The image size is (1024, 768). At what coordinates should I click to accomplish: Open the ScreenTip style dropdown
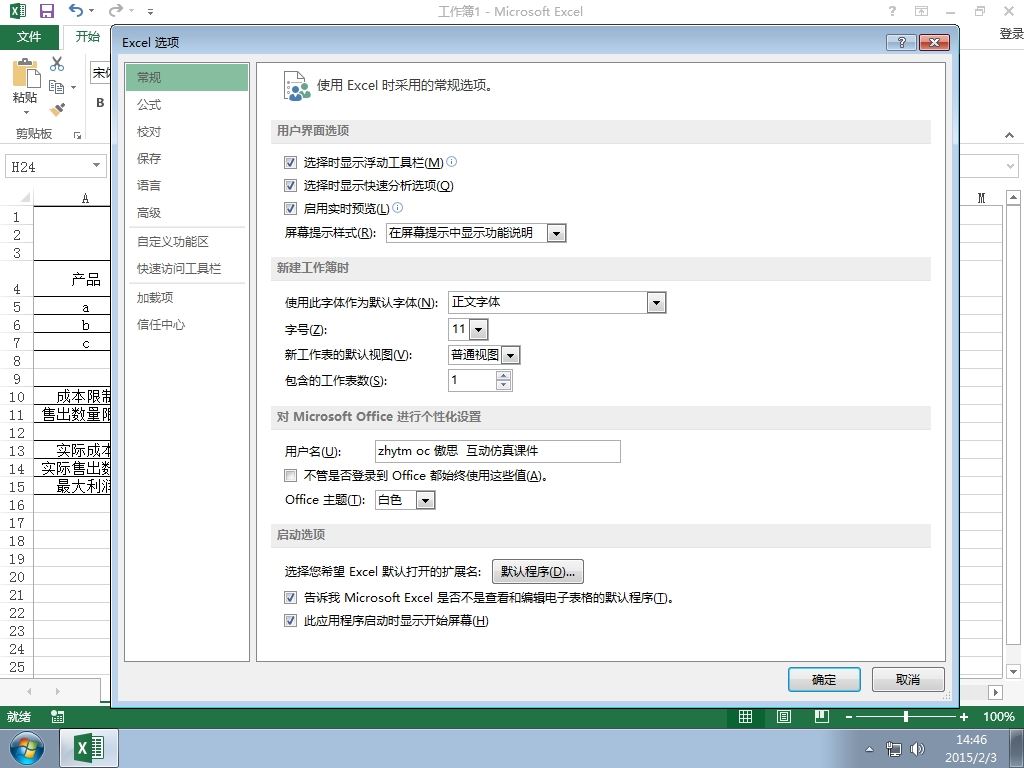[x=556, y=233]
